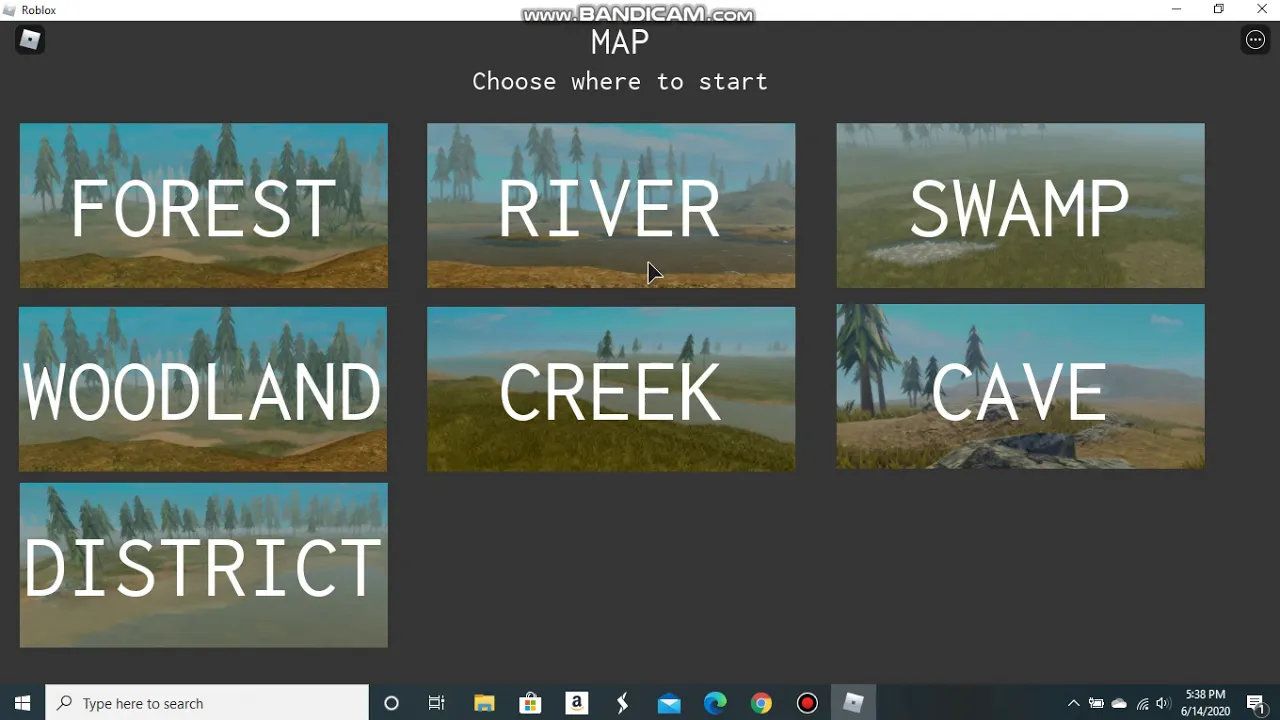Start at the CREEK location
Image resolution: width=1280 pixels, height=720 pixels.
[x=611, y=389]
